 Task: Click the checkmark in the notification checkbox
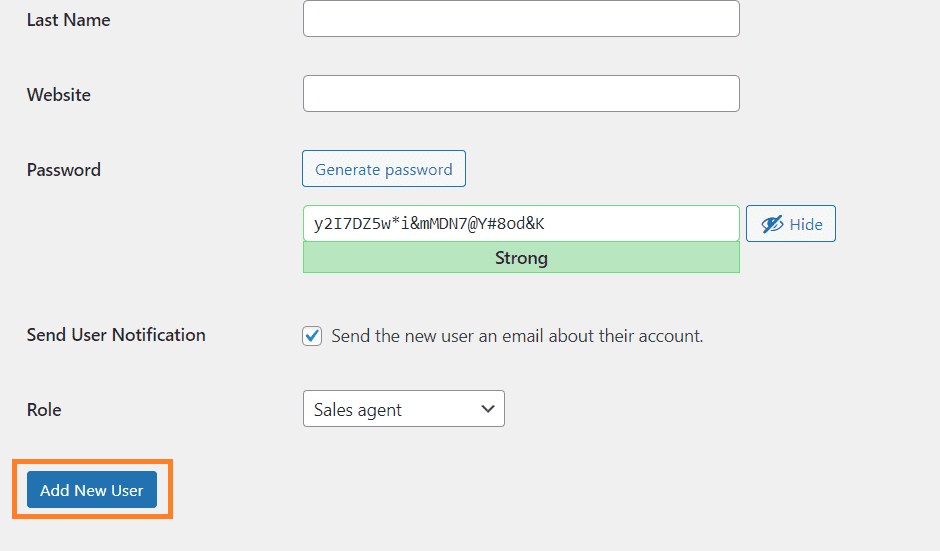tap(312, 336)
